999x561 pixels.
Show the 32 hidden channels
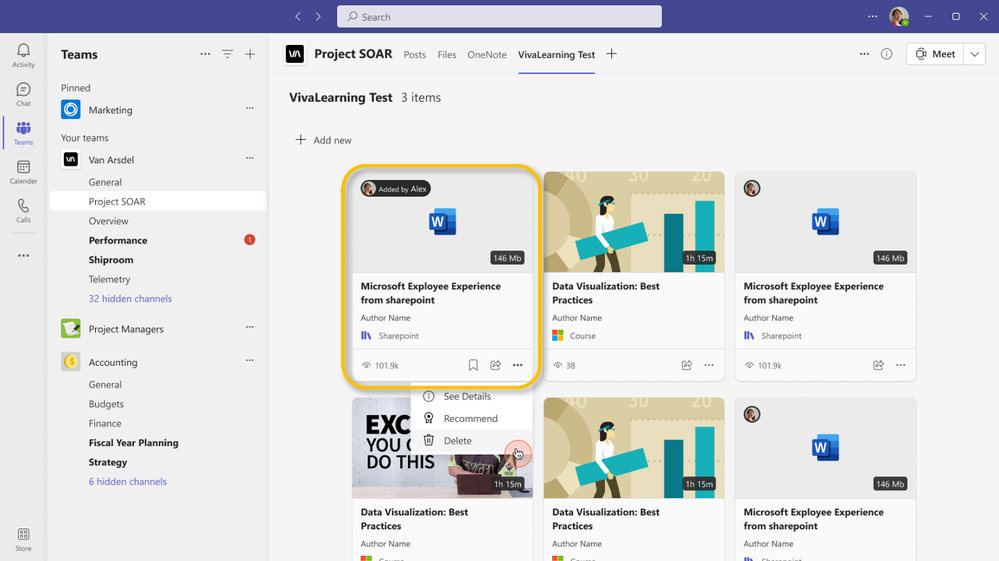pyautogui.click(x=130, y=299)
